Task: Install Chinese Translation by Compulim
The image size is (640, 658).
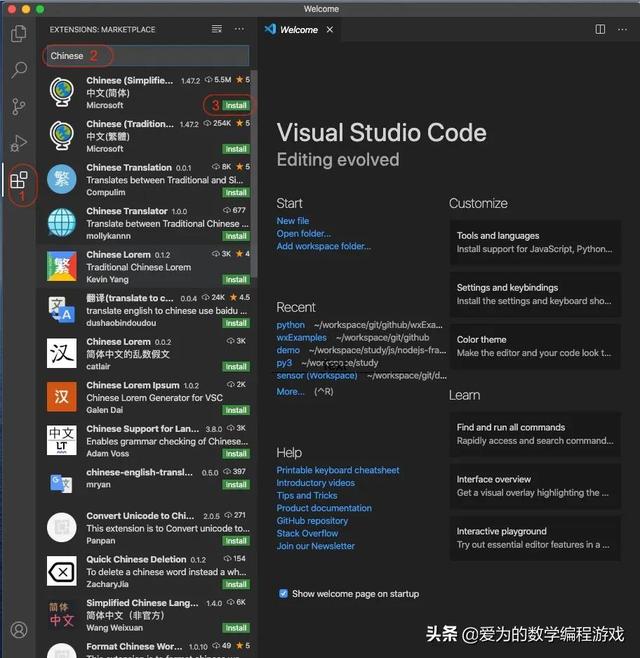Action: (235, 193)
